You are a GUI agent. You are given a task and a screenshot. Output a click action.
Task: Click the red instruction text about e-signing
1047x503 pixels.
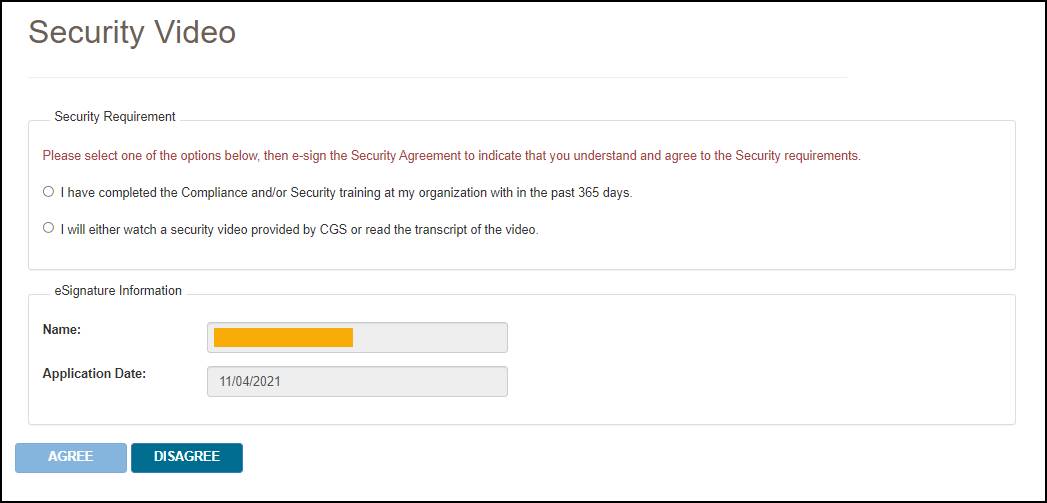pos(451,156)
